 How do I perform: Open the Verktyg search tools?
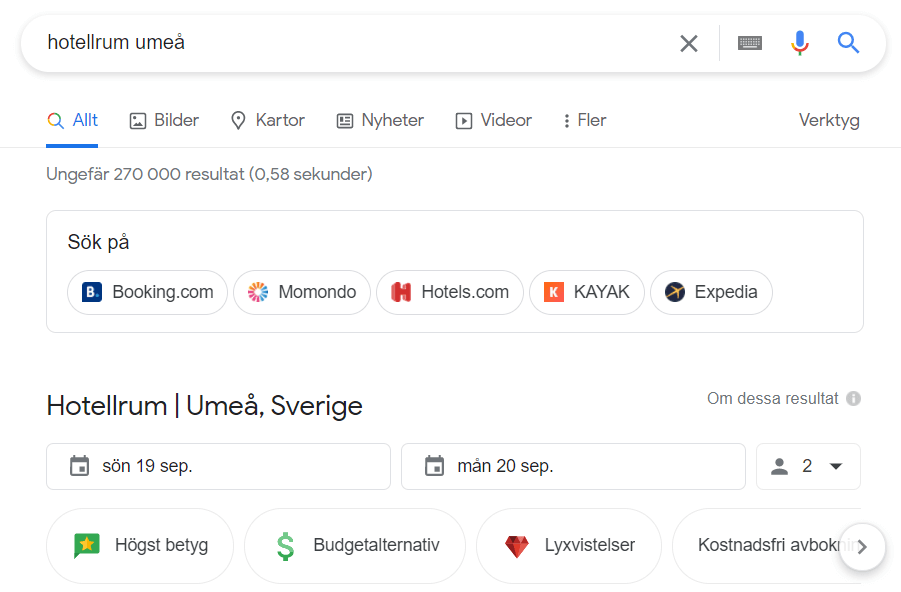click(x=829, y=121)
